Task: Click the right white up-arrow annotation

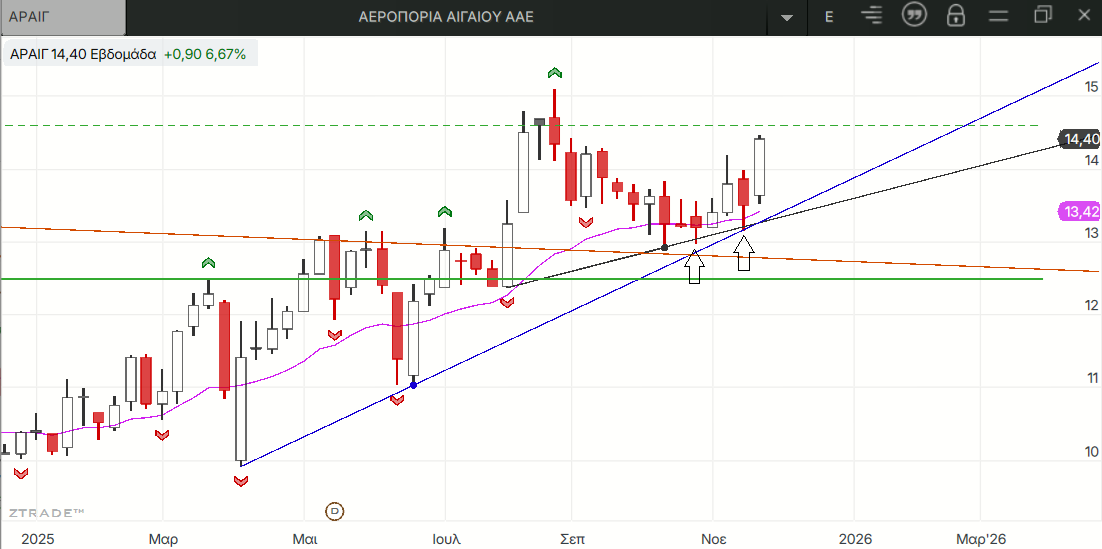Action: pyautogui.click(x=744, y=254)
